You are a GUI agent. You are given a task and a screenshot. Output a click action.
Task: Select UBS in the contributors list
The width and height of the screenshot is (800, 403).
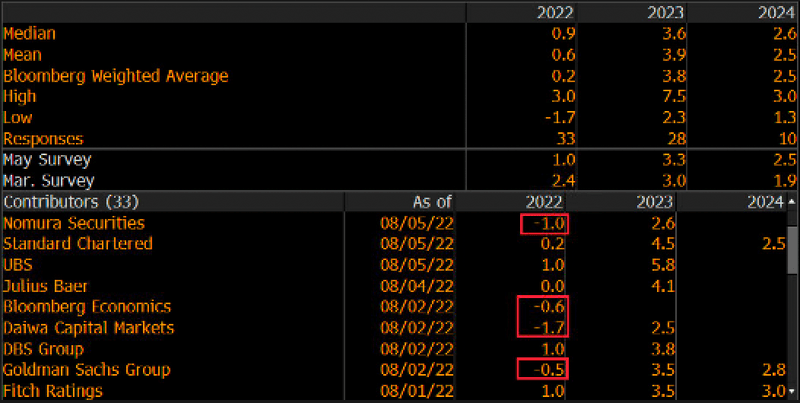coord(18,265)
